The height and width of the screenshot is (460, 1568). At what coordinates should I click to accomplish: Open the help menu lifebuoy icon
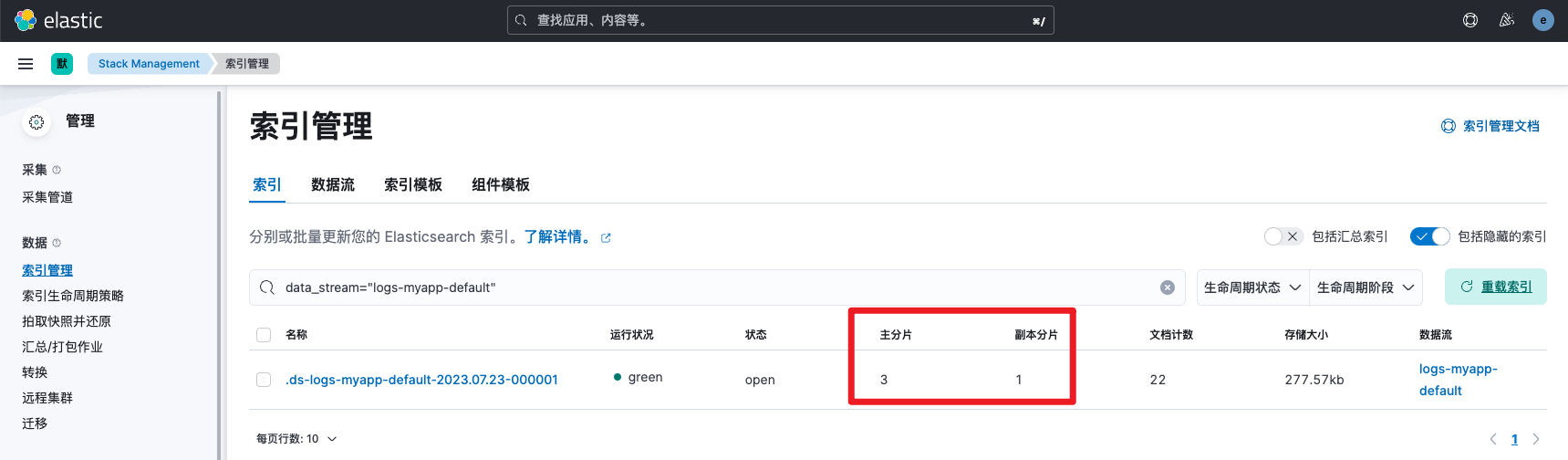pos(1470,20)
